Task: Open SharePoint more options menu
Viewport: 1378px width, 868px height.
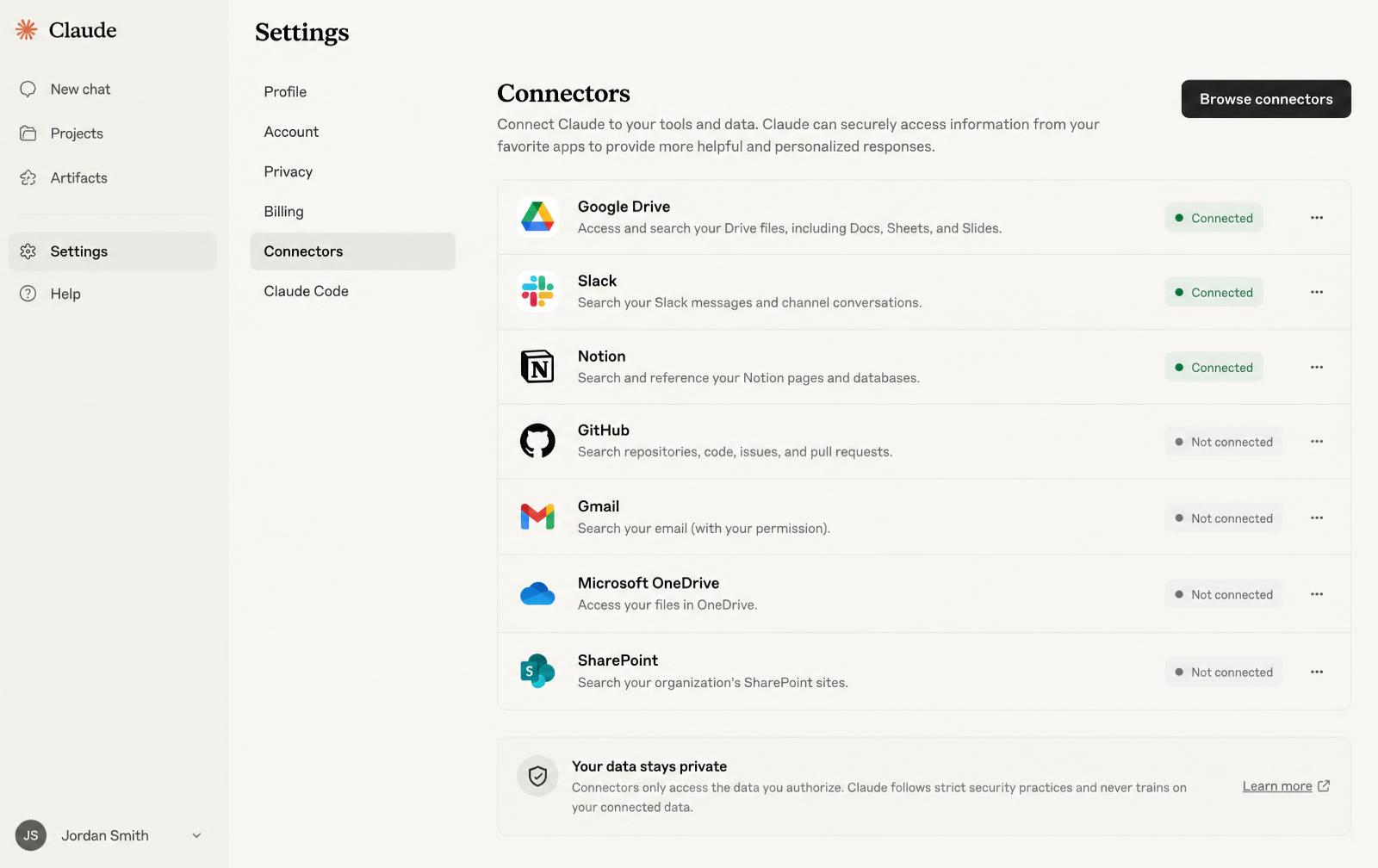Action: (x=1317, y=672)
